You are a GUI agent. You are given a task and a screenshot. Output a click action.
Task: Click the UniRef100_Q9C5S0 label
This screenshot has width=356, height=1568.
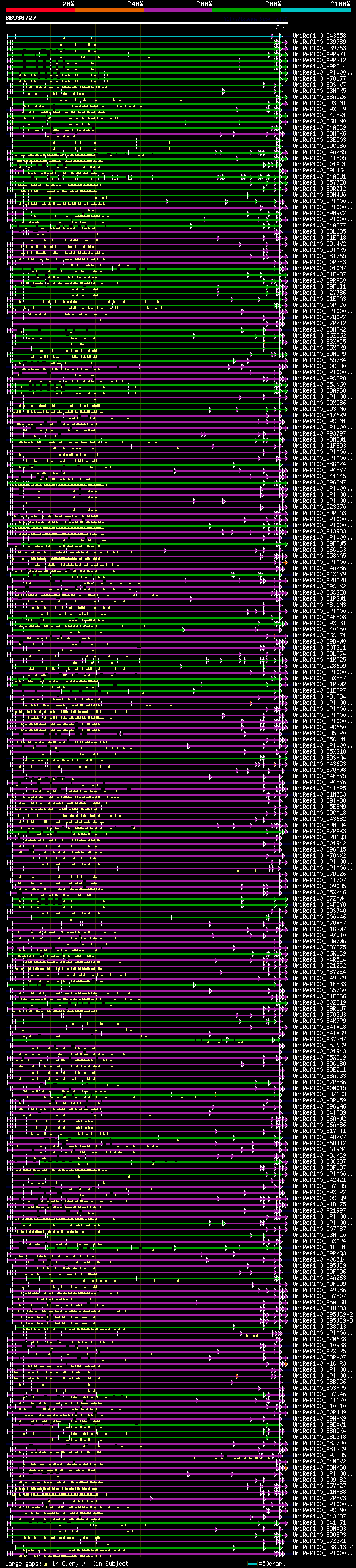(319, 146)
